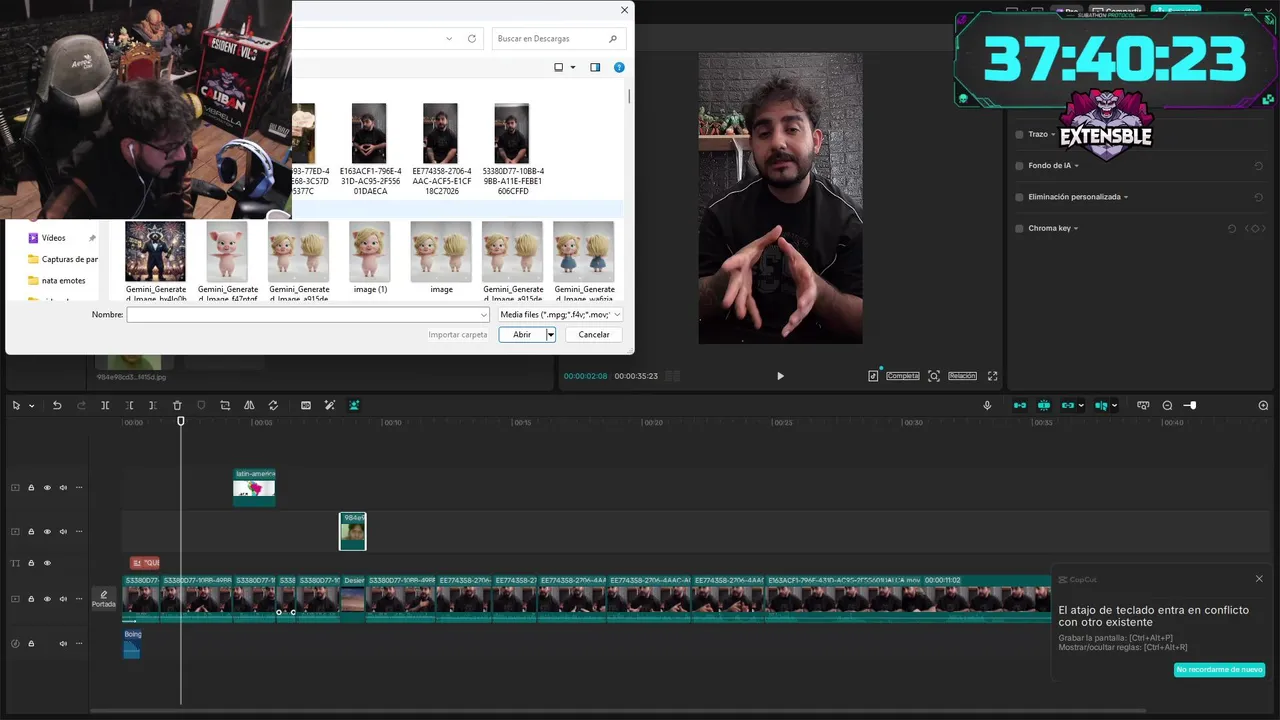
Task: Refresh the file dialog folder
Action: (472, 38)
